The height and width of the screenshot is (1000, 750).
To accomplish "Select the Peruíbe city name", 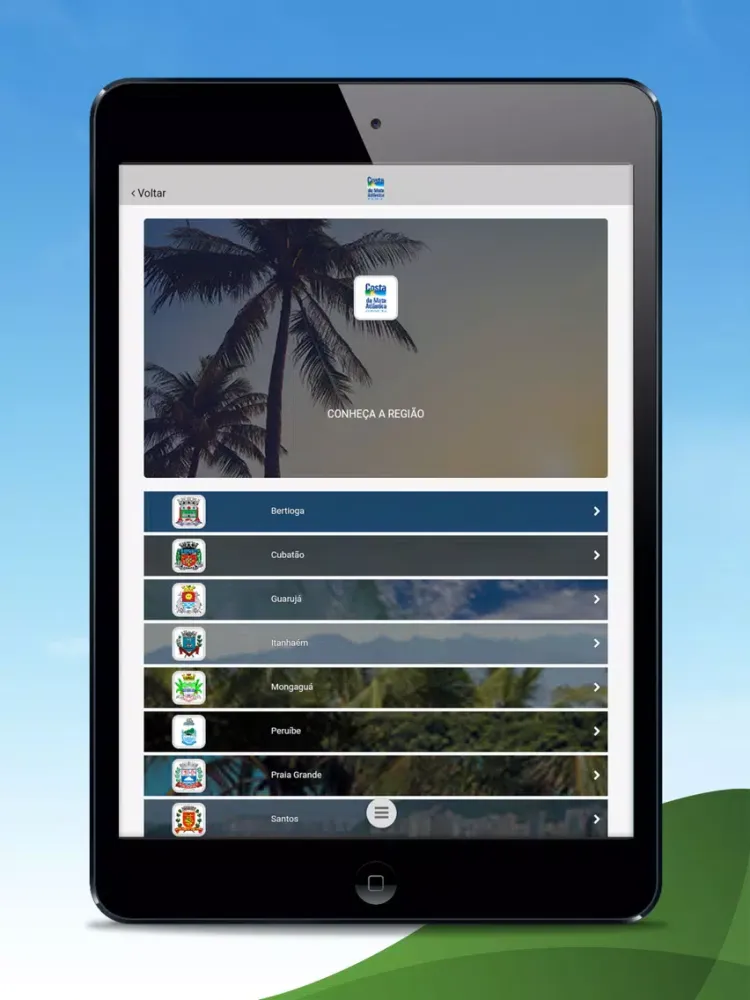I will 286,731.
